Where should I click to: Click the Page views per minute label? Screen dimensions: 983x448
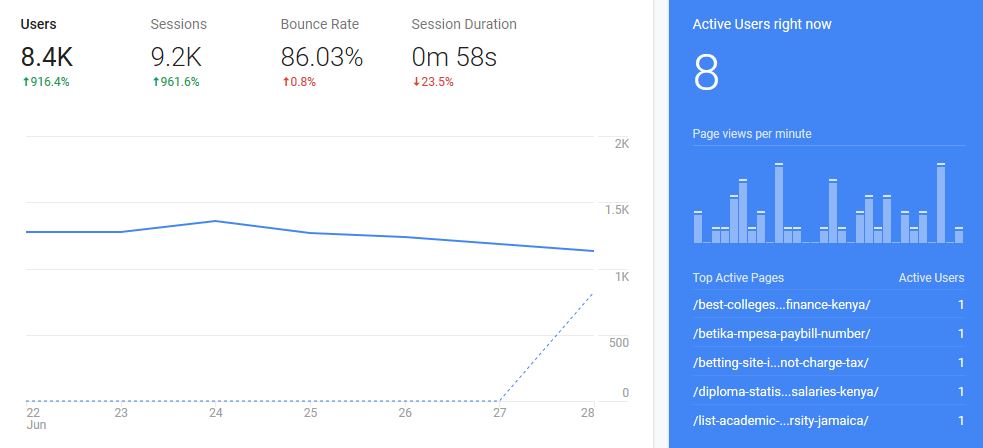752,134
